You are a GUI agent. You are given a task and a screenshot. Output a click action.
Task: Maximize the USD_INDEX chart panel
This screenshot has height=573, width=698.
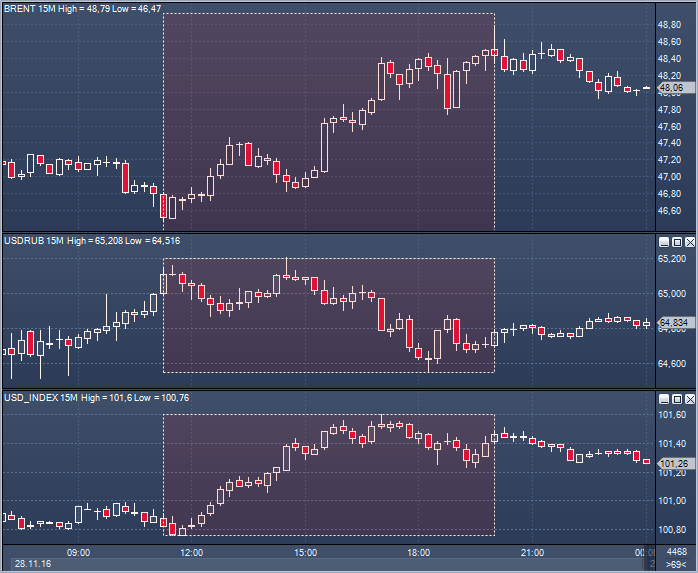676,398
